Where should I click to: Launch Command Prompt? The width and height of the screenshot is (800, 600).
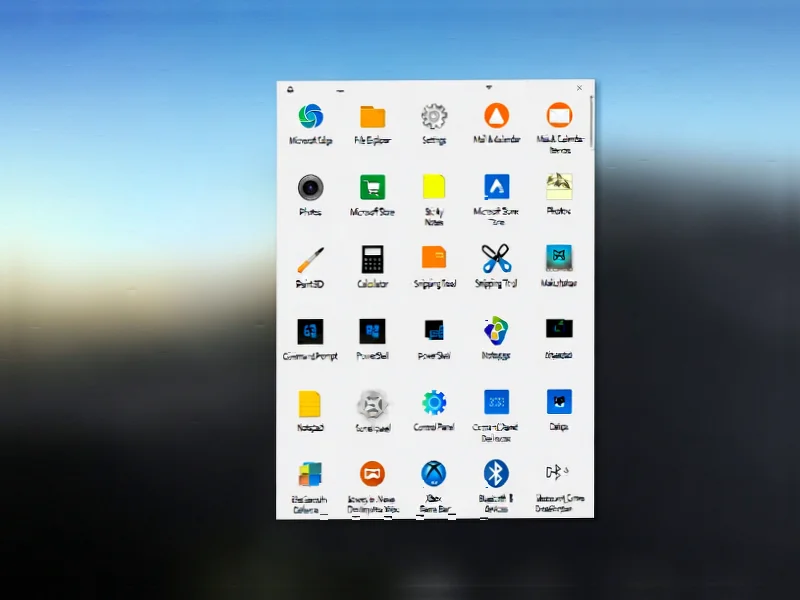pos(310,333)
